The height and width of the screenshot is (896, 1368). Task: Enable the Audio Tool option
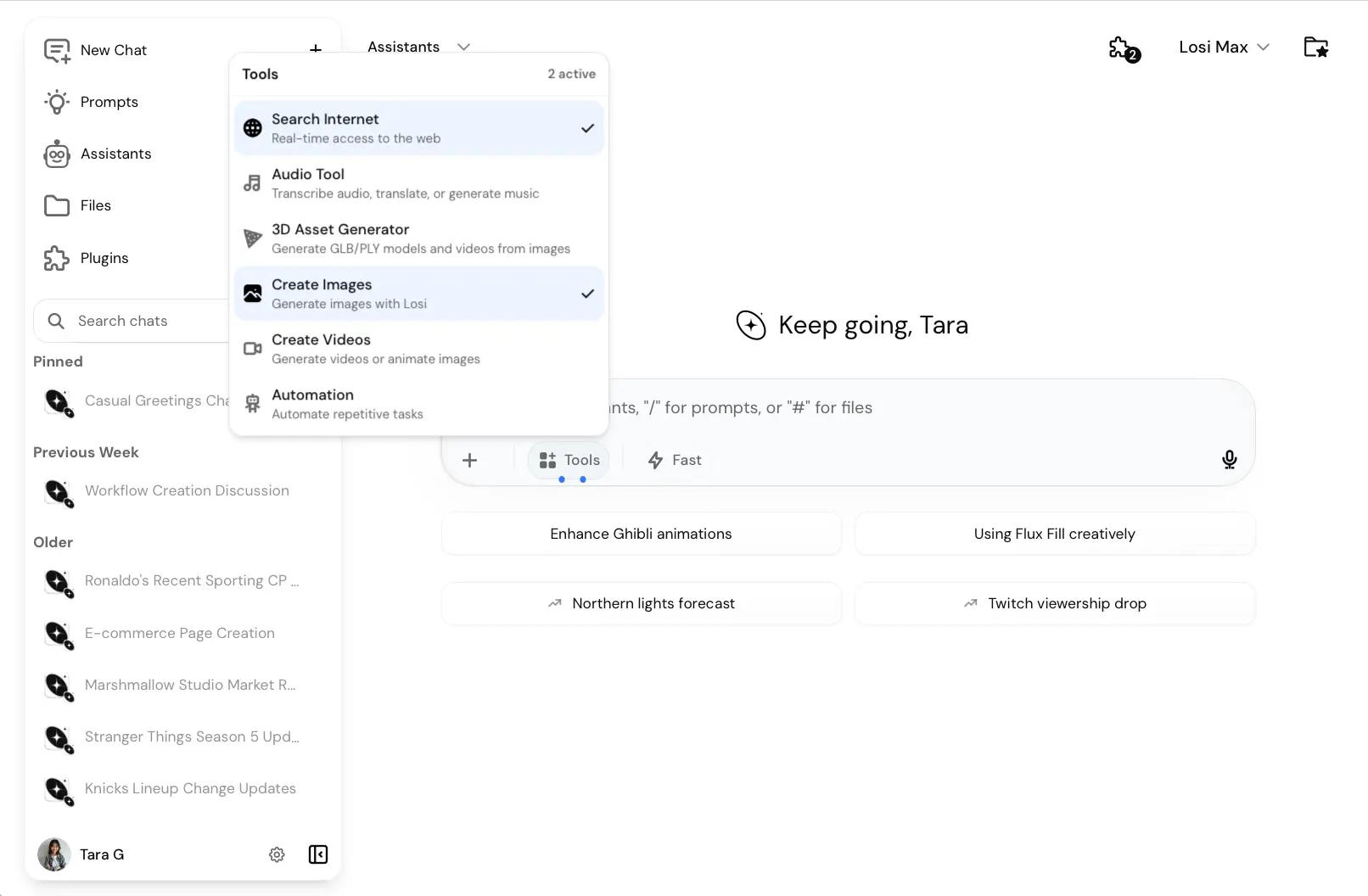tap(418, 183)
